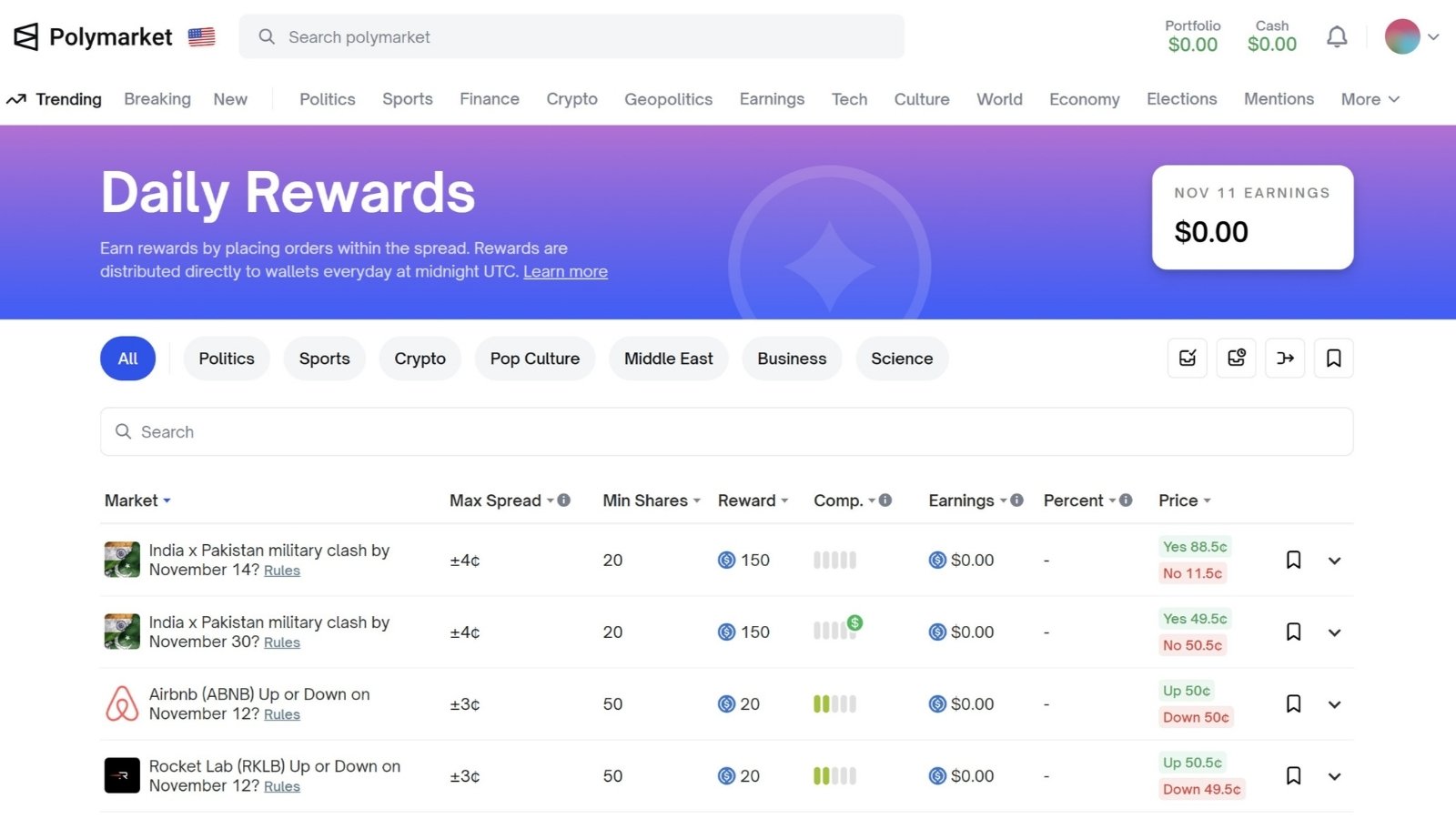Bookmark the Airbnb (ABNB) market row
The image size is (1456, 819).
[x=1293, y=703]
